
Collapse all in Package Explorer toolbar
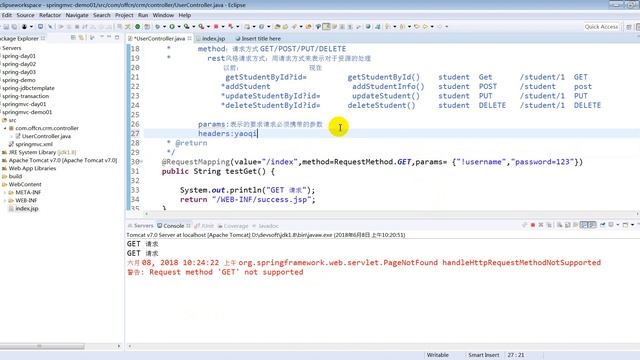click(73, 37)
